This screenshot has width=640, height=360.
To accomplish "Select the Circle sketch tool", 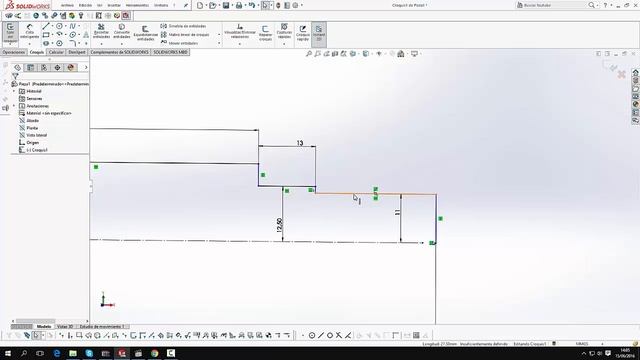I will click(59, 26).
